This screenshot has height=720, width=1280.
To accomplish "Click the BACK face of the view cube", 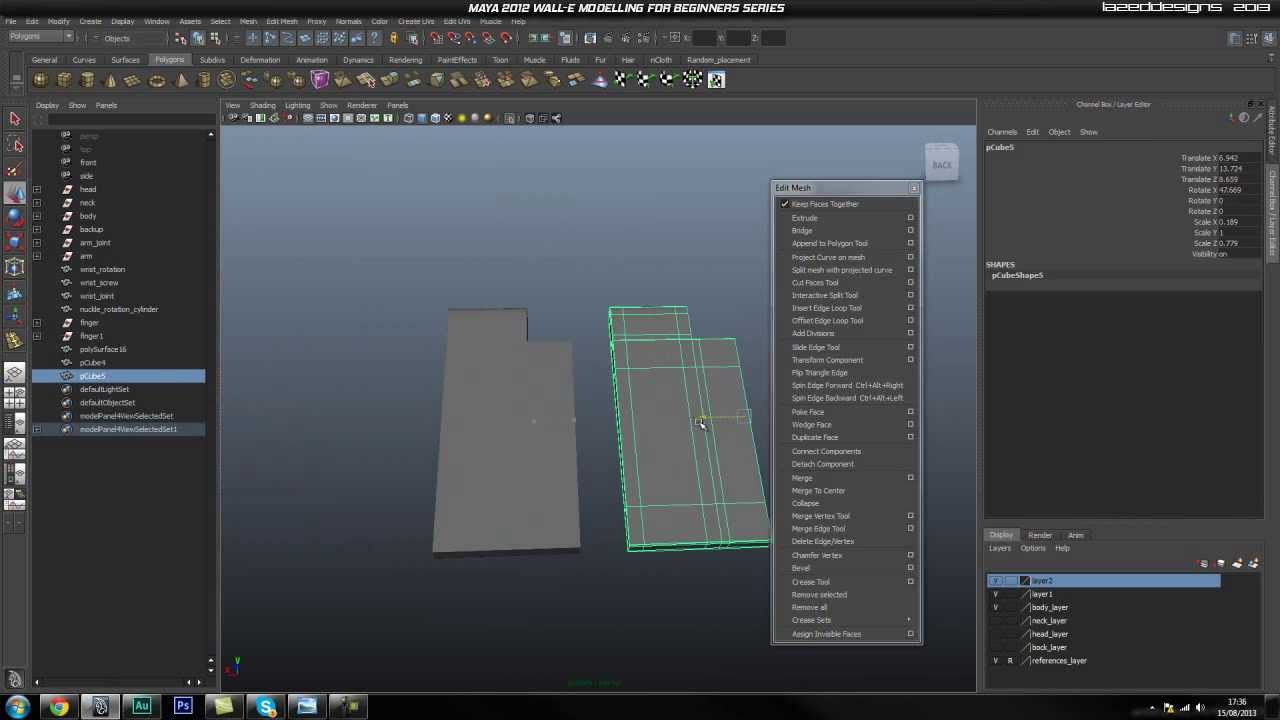I will click(942, 165).
